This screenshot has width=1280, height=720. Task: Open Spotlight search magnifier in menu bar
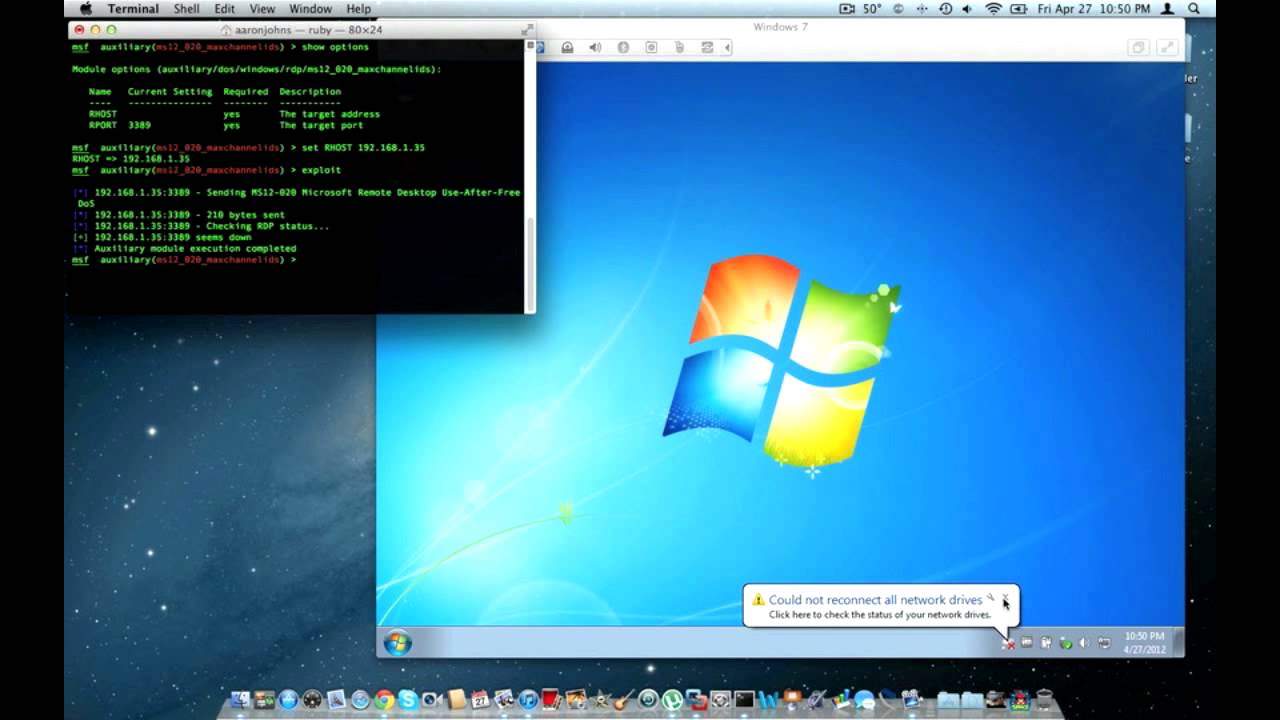pyautogui.click(x=1194, y=8)
